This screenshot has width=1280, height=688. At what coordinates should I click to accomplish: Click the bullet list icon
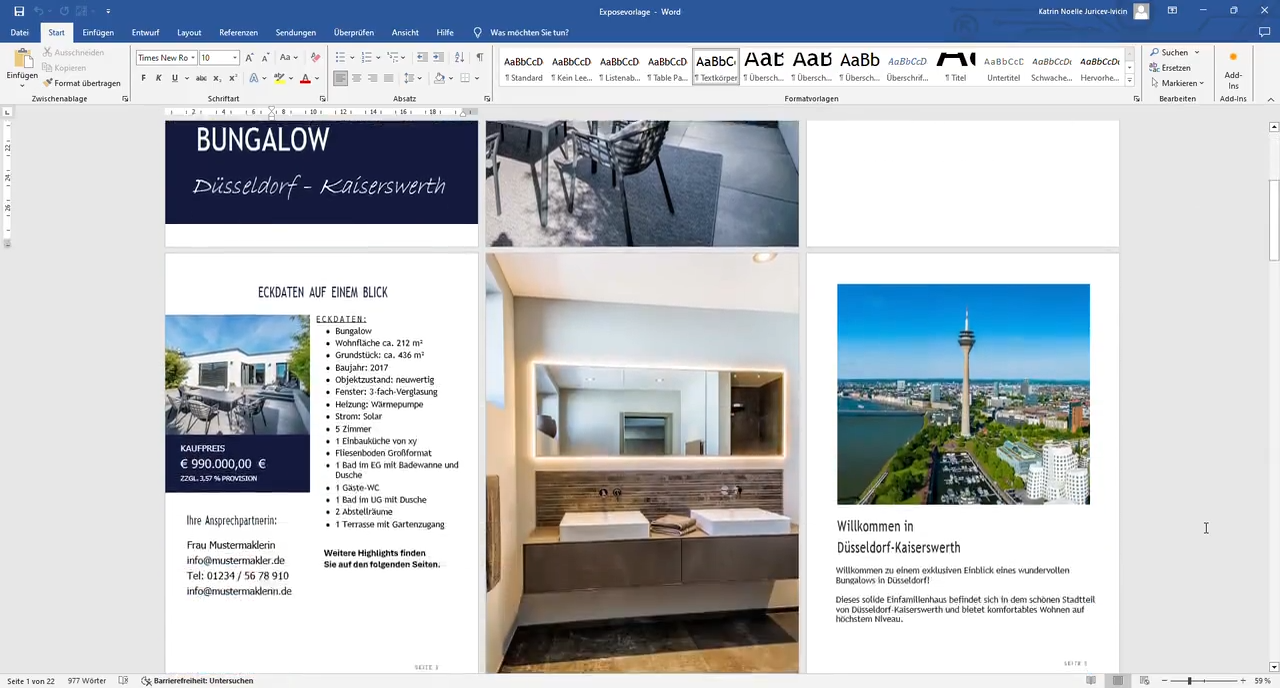click(x=340, y=57)
